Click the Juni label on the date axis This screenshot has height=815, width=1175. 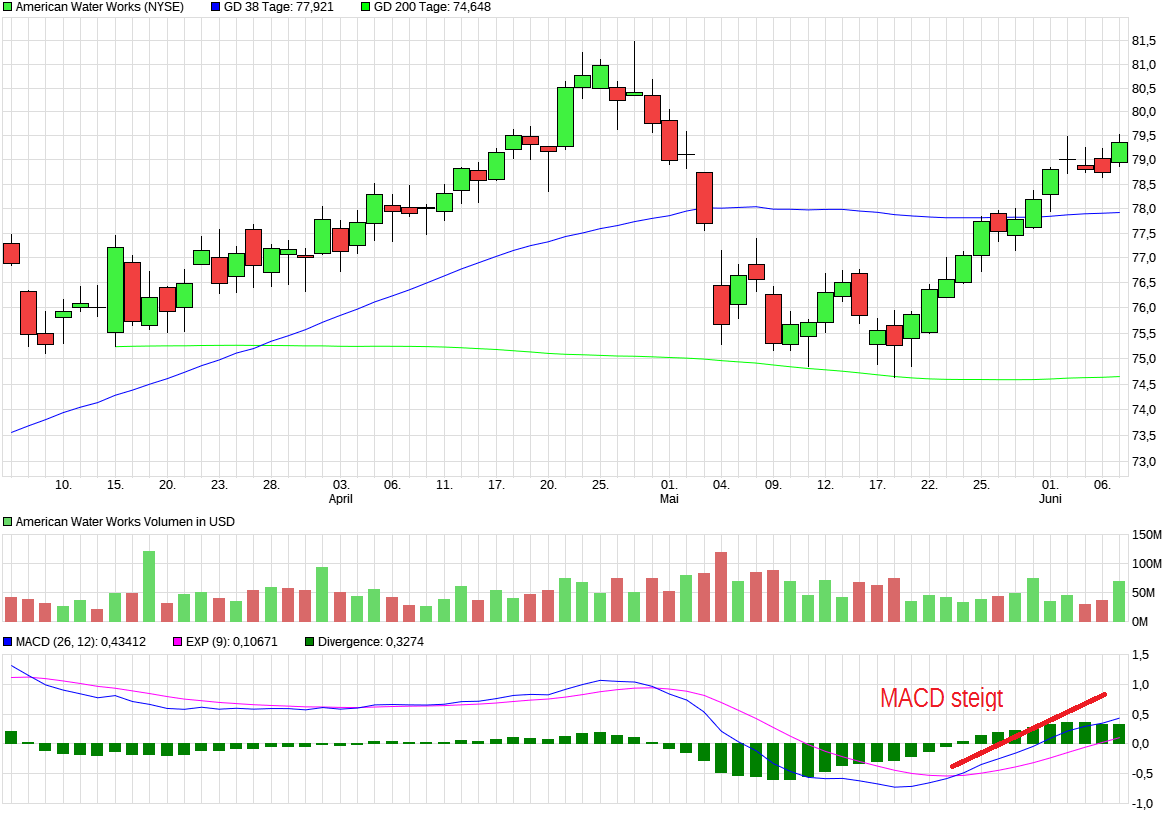pyautogui.click(x=1049, y=498)
